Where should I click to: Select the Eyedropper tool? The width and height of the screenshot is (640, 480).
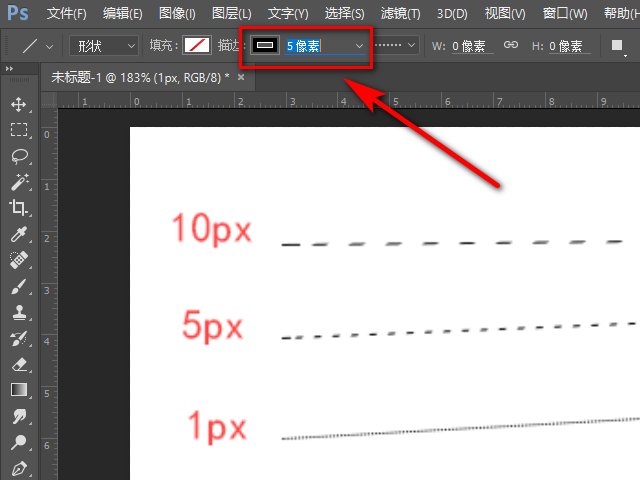[18, 234]
